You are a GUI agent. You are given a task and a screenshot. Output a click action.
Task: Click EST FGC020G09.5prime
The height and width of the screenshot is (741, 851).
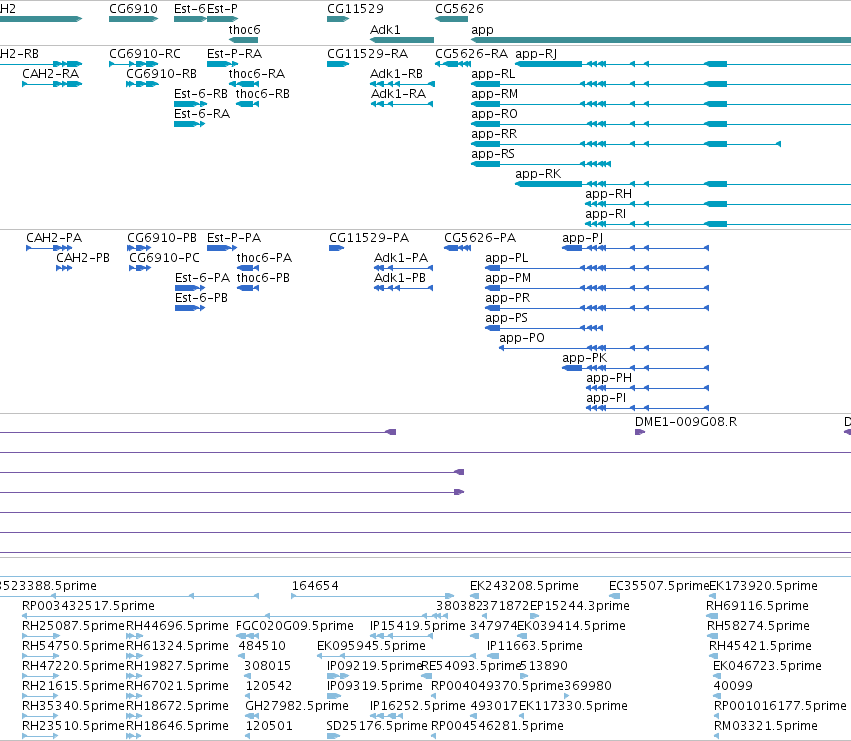click(295, 626)
